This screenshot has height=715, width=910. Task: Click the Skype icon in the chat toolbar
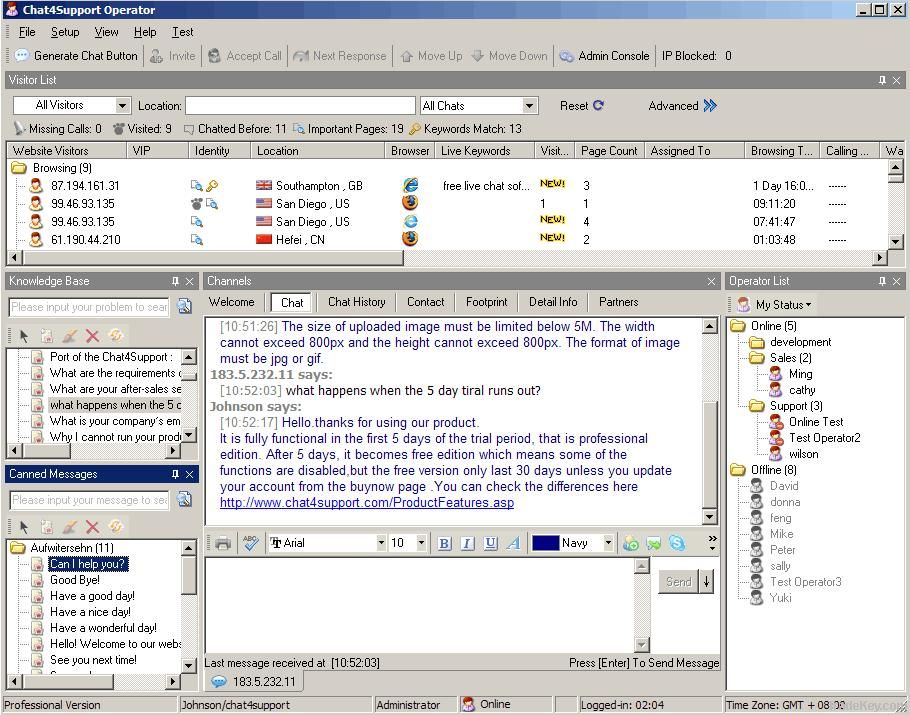(x=677, y=543)
